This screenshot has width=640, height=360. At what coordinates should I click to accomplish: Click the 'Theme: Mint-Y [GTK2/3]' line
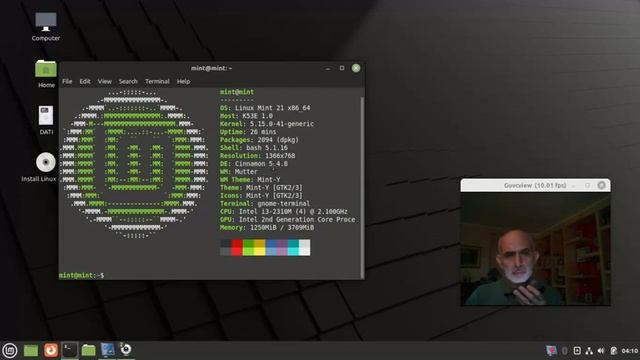click(x=261, y=187)
